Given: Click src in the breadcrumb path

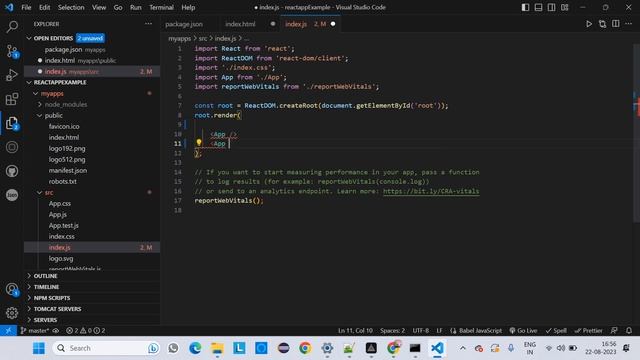Looking at the screenshot, I should (x=203, y=38).
